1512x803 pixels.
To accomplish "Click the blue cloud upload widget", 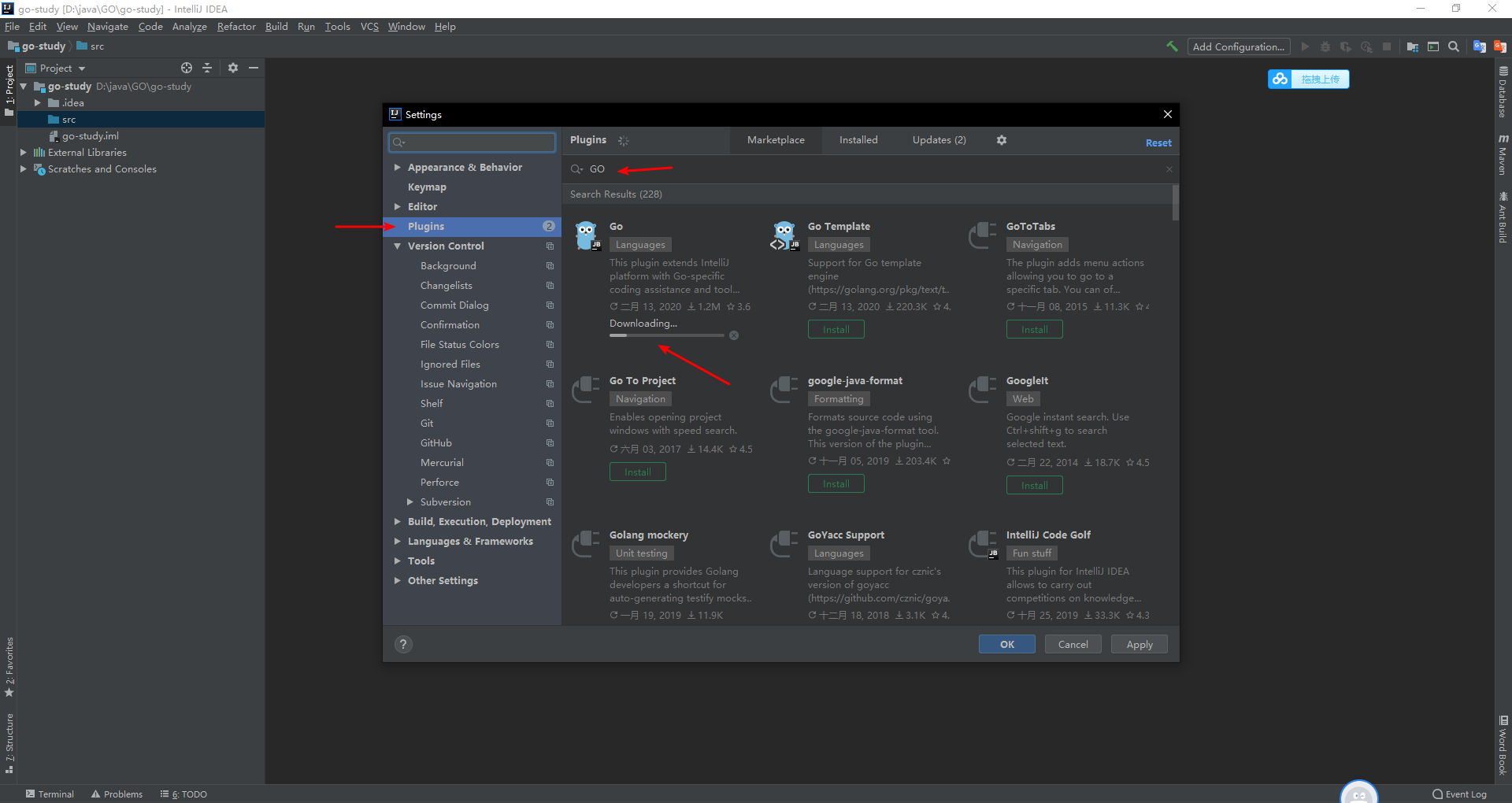I will tap(1308, 79).
